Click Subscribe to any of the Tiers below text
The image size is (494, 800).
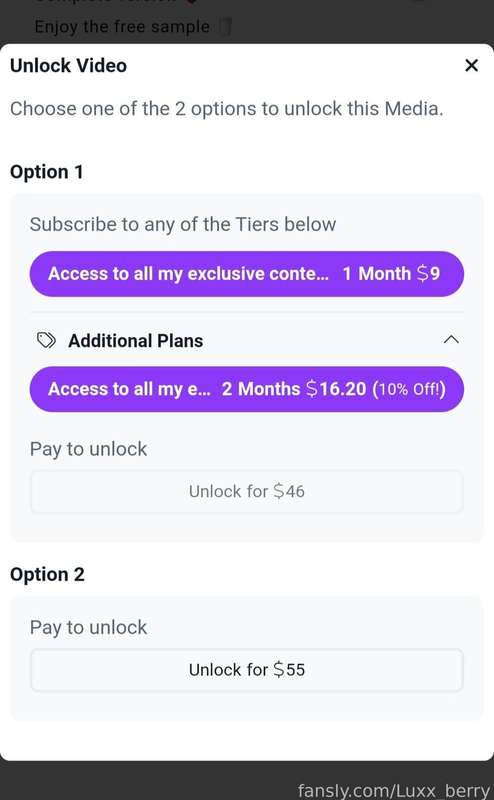(x=183, y=224)
